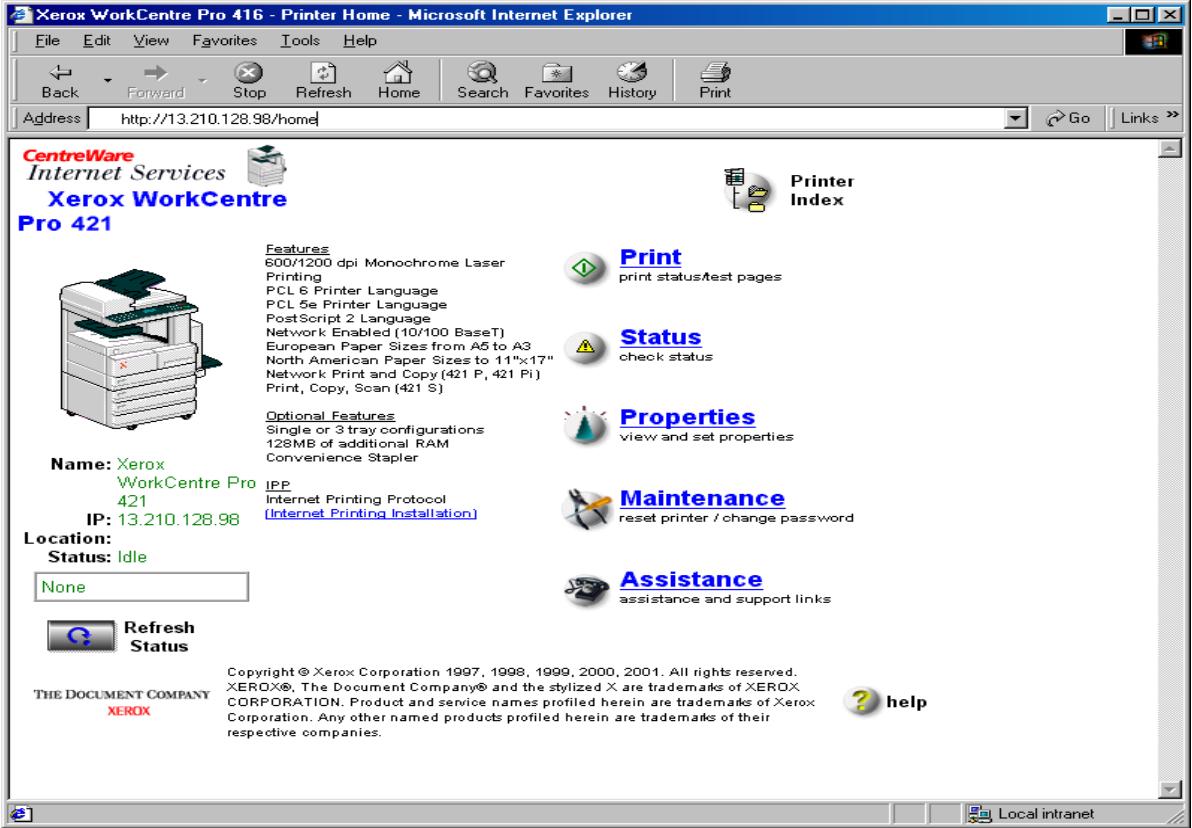
Task: Click the Status value Idle
Action: [x=132, y=557]
